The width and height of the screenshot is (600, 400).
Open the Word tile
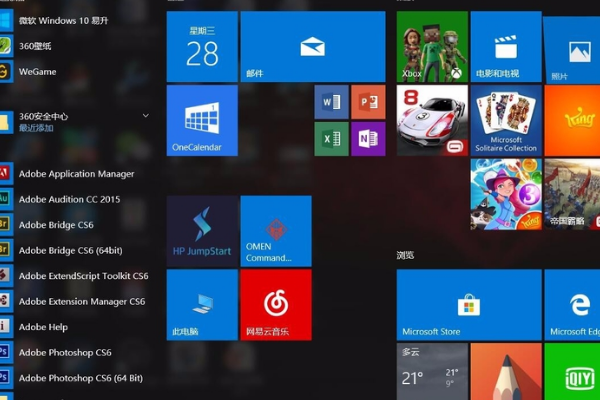tap(331, 102)
